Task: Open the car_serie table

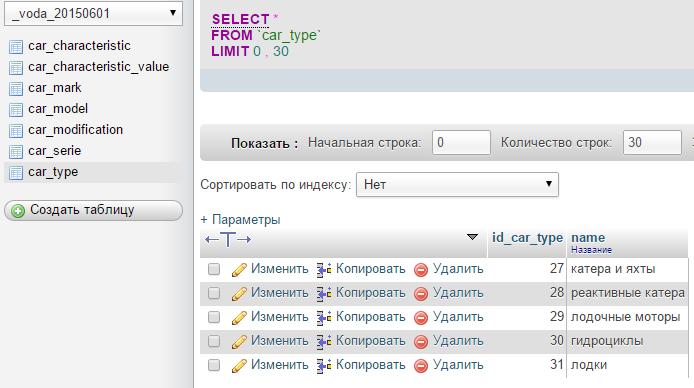Action: coord(54,151)
